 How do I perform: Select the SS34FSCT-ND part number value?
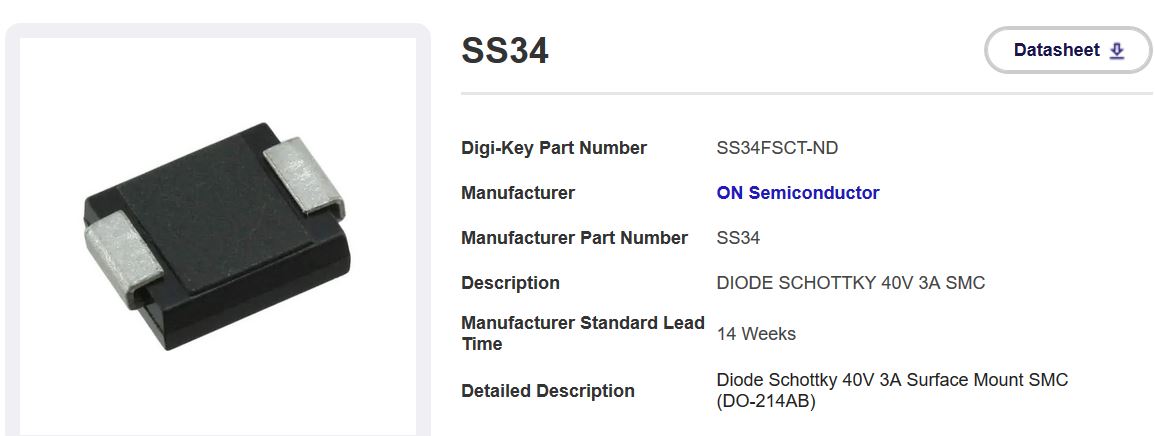point(777,148)
